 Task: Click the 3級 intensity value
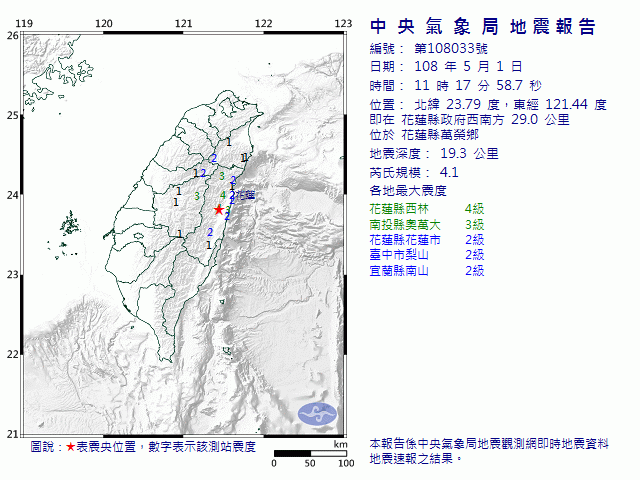[x=475, y=224]
